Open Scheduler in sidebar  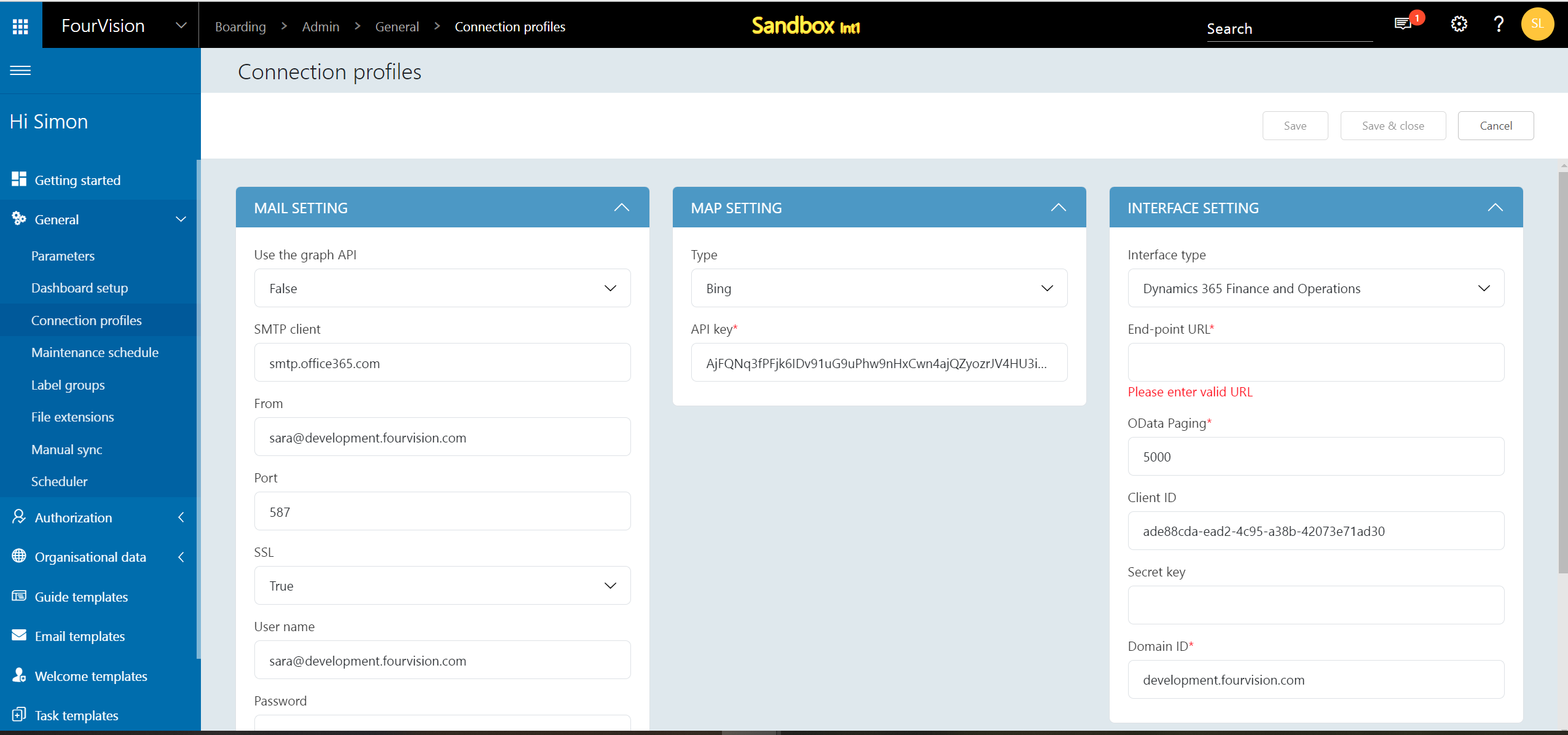pos(60,481)
